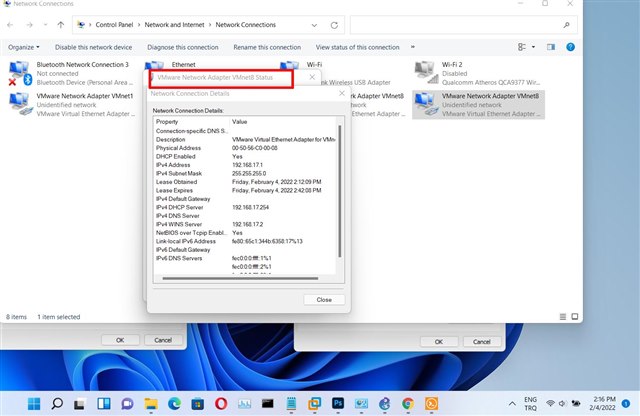
Task: Open the view options dropdown arrow
Action: pyautogui.click(x=533, y=47)
